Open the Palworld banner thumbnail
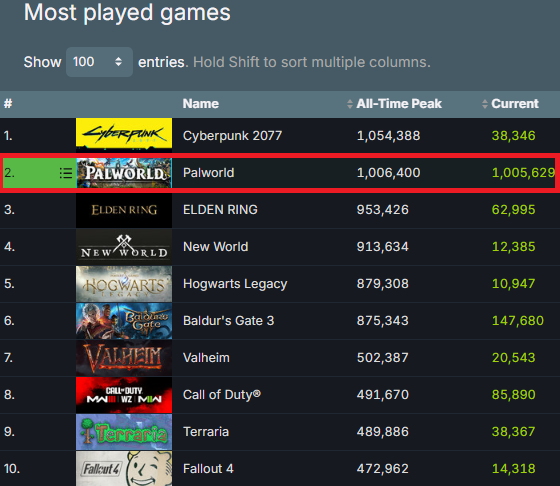The image size is (560, 486). (124, 173)
